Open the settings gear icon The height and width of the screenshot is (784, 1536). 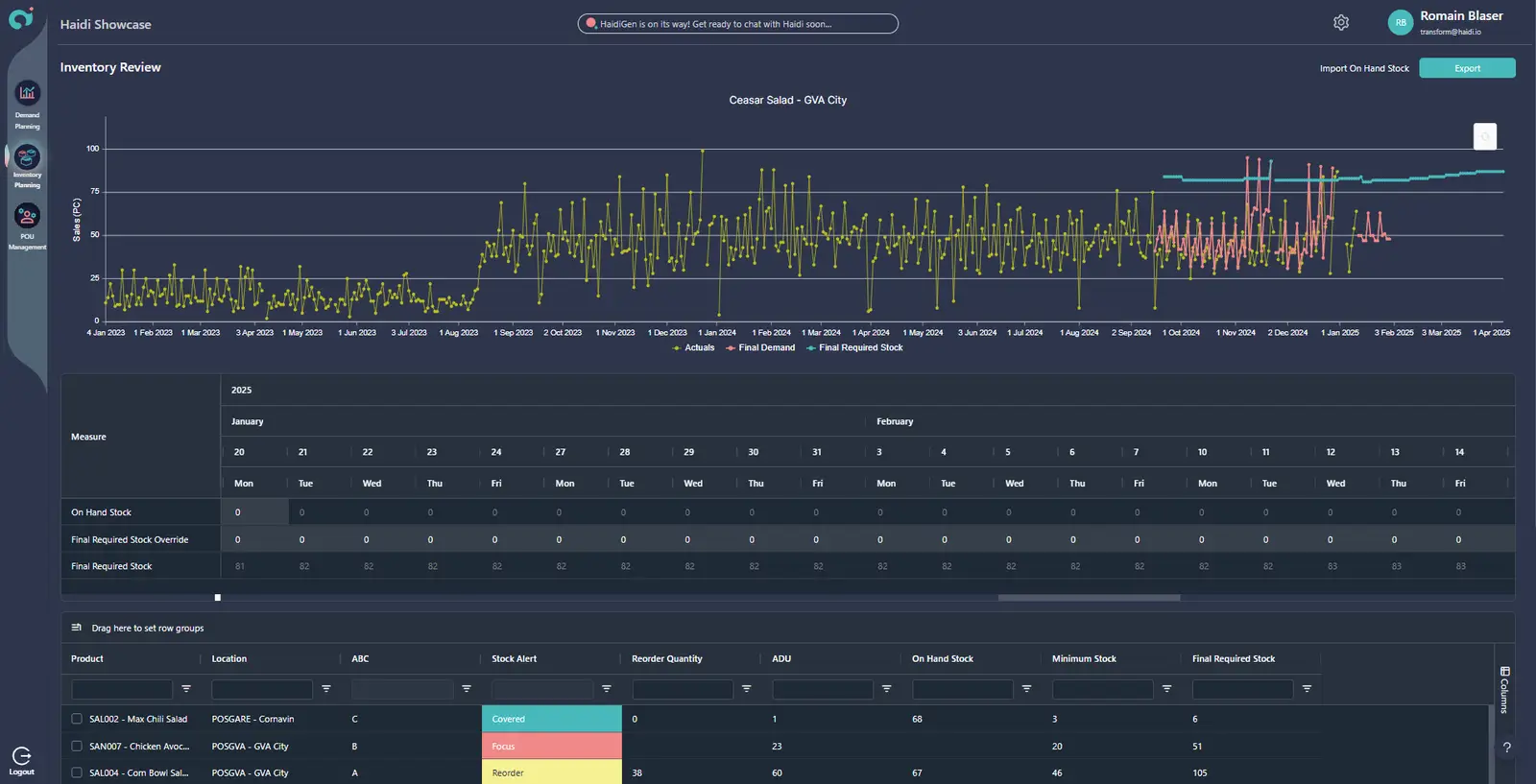click(x=1341, y=23)
